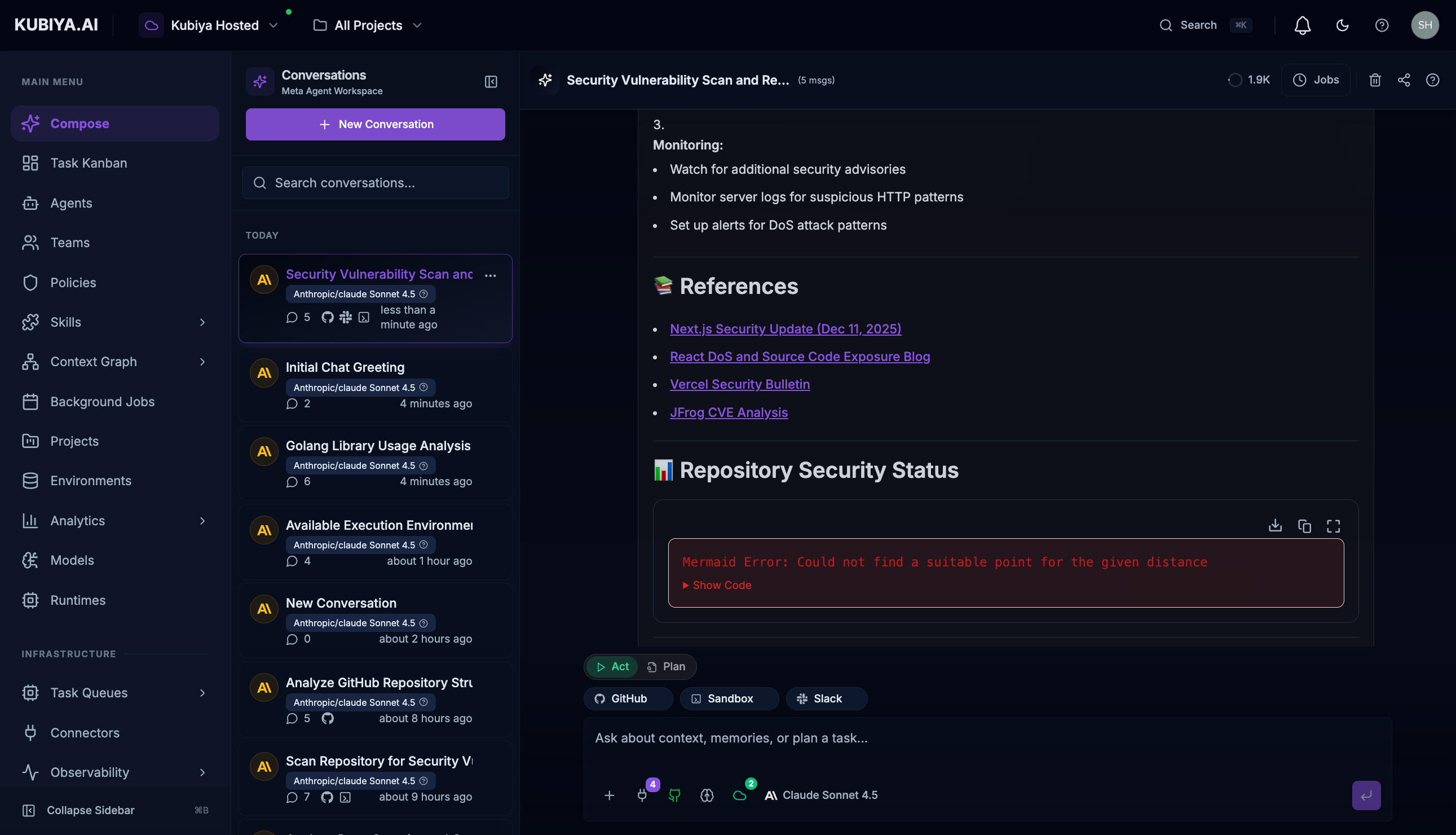Image resolution: width=1456 pixels, height=835 pixels.
Task: Switch to Plan mode
Action: tap(667, 666)
